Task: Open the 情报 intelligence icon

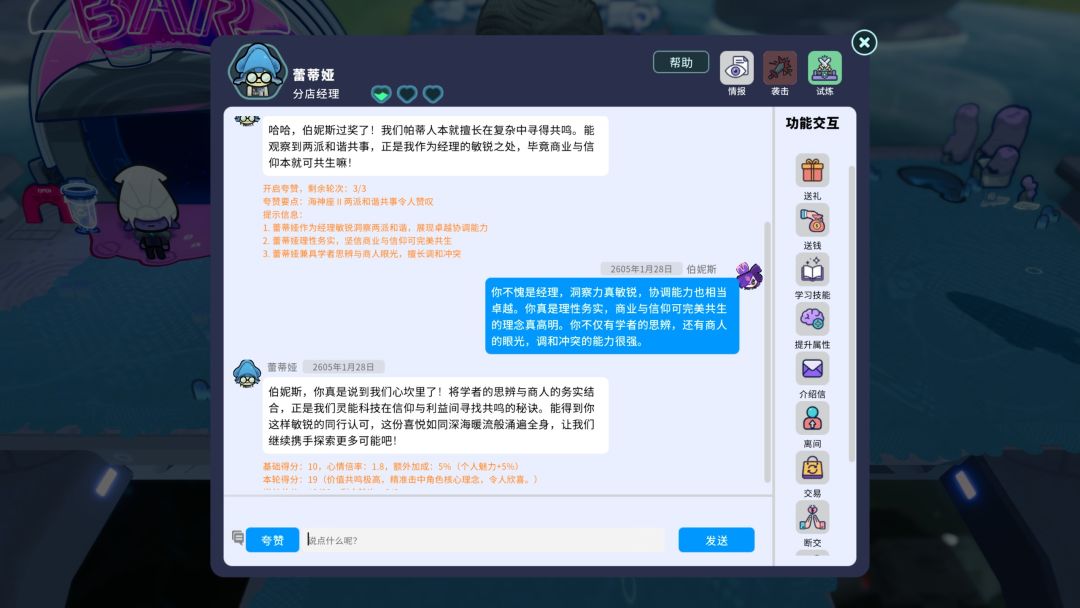Action: tap(736, 68)
